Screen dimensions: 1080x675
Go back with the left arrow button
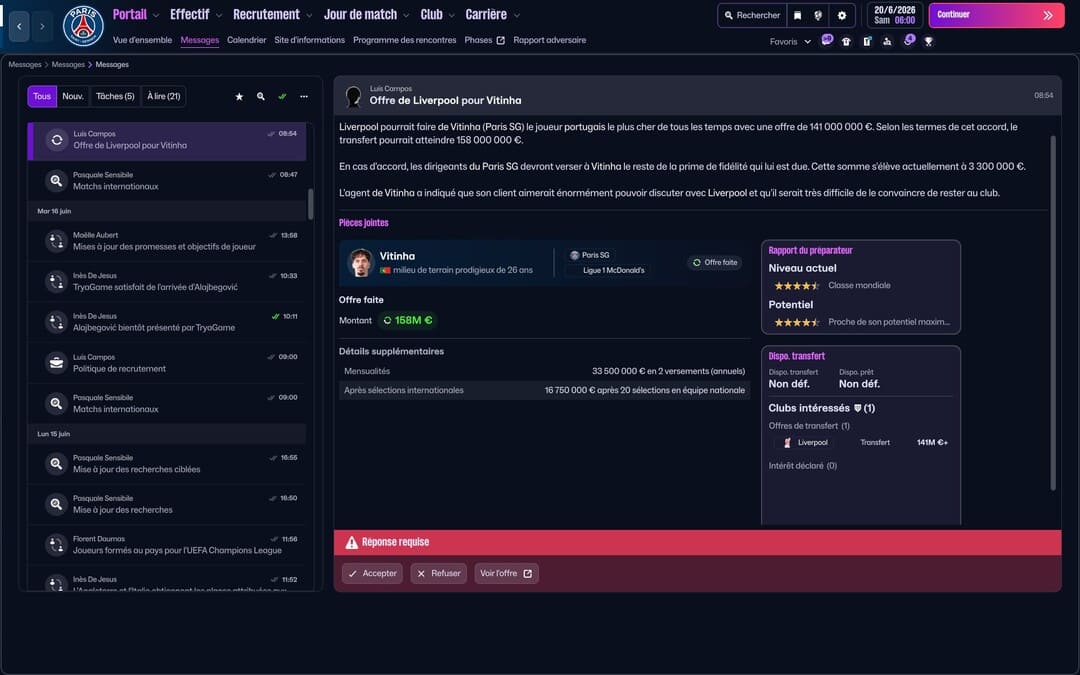click(19, 26)
